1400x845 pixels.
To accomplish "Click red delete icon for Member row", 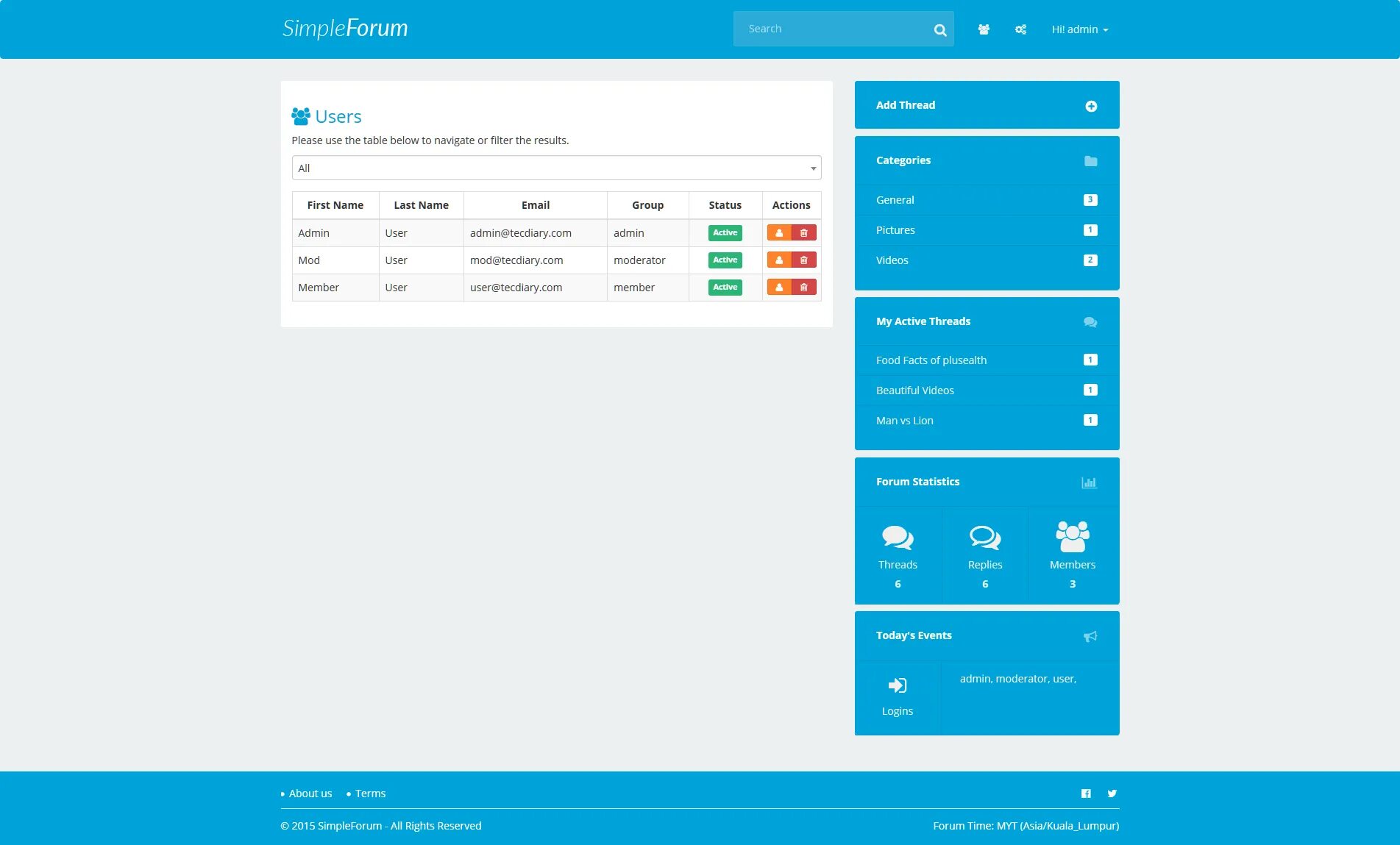I will pyautogui.click(x=804, y=287).
